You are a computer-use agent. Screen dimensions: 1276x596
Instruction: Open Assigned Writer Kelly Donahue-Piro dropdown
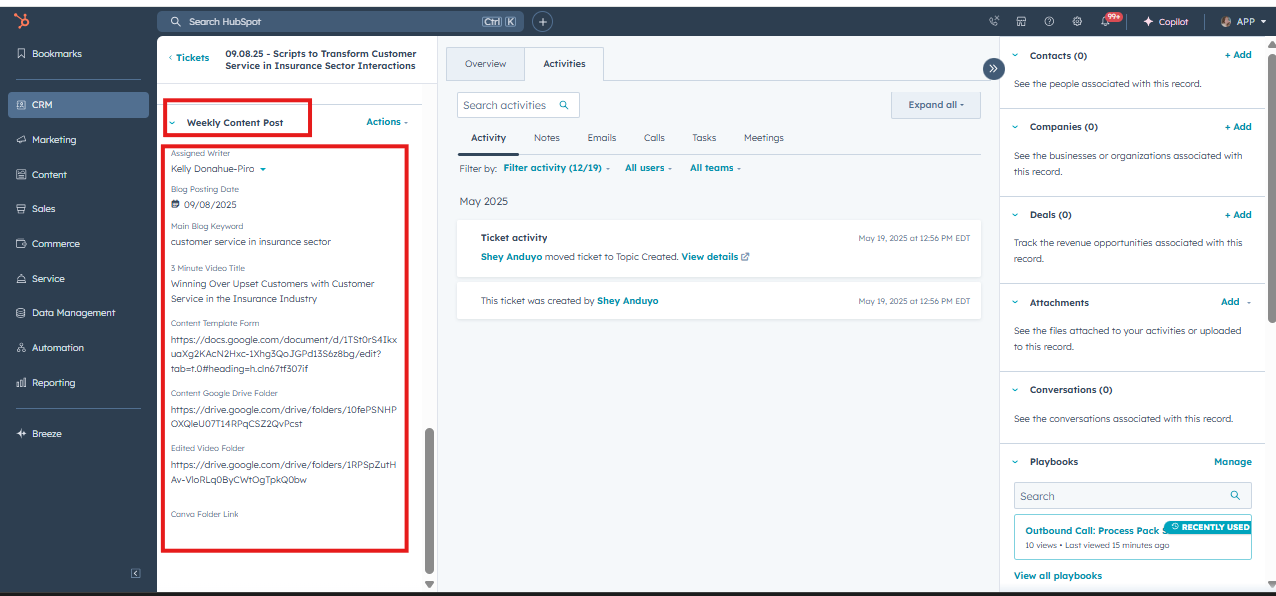[x=218, y=169]
